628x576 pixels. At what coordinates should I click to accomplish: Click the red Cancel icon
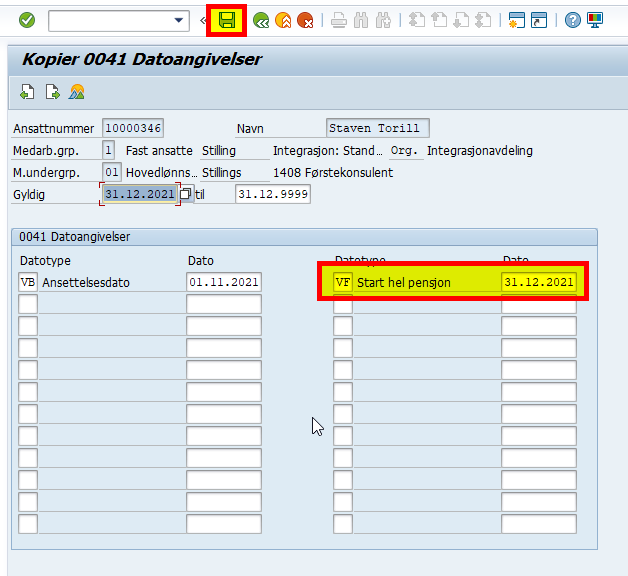305,20
